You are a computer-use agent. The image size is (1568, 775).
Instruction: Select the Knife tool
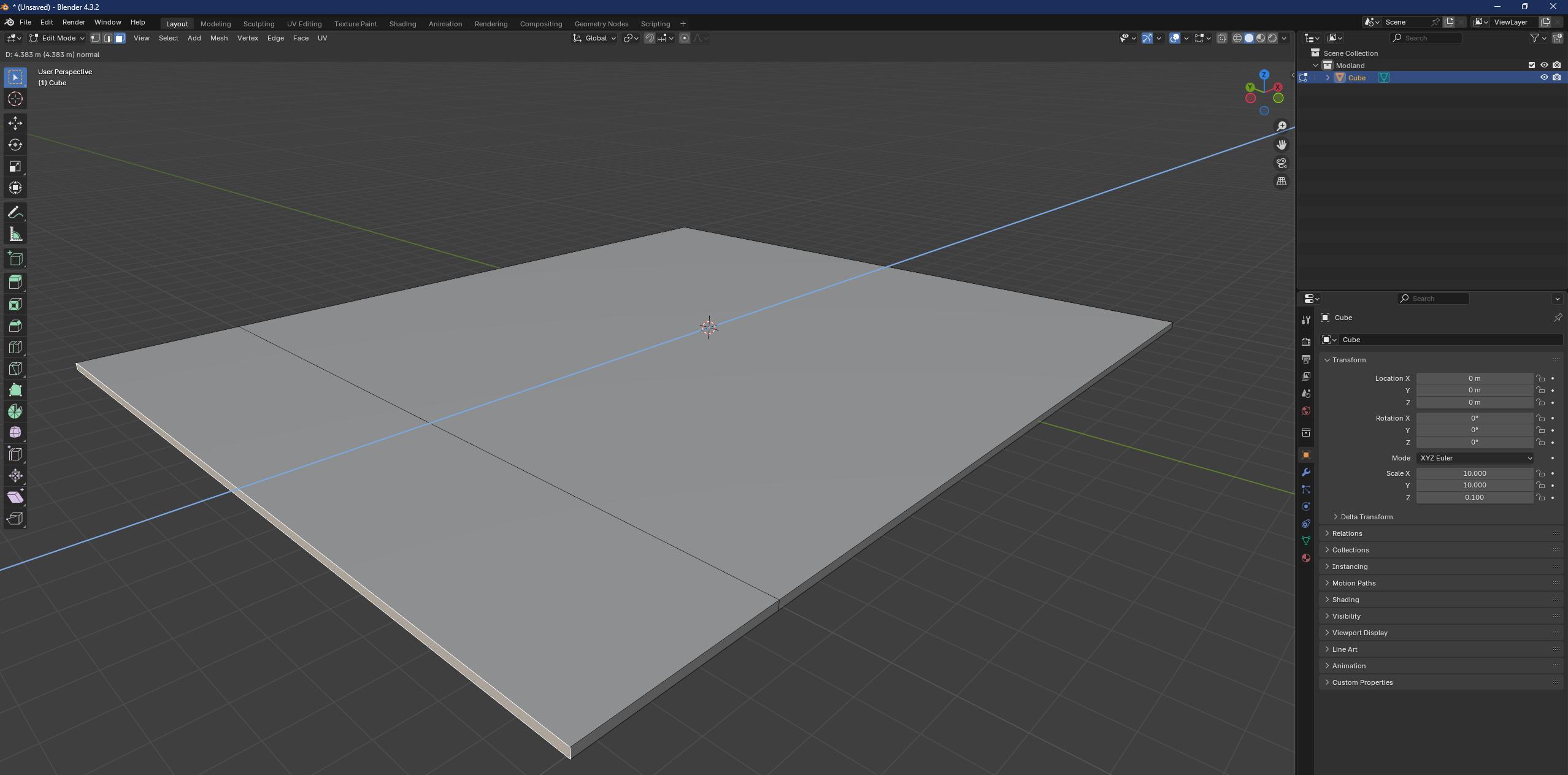[15, 368]
